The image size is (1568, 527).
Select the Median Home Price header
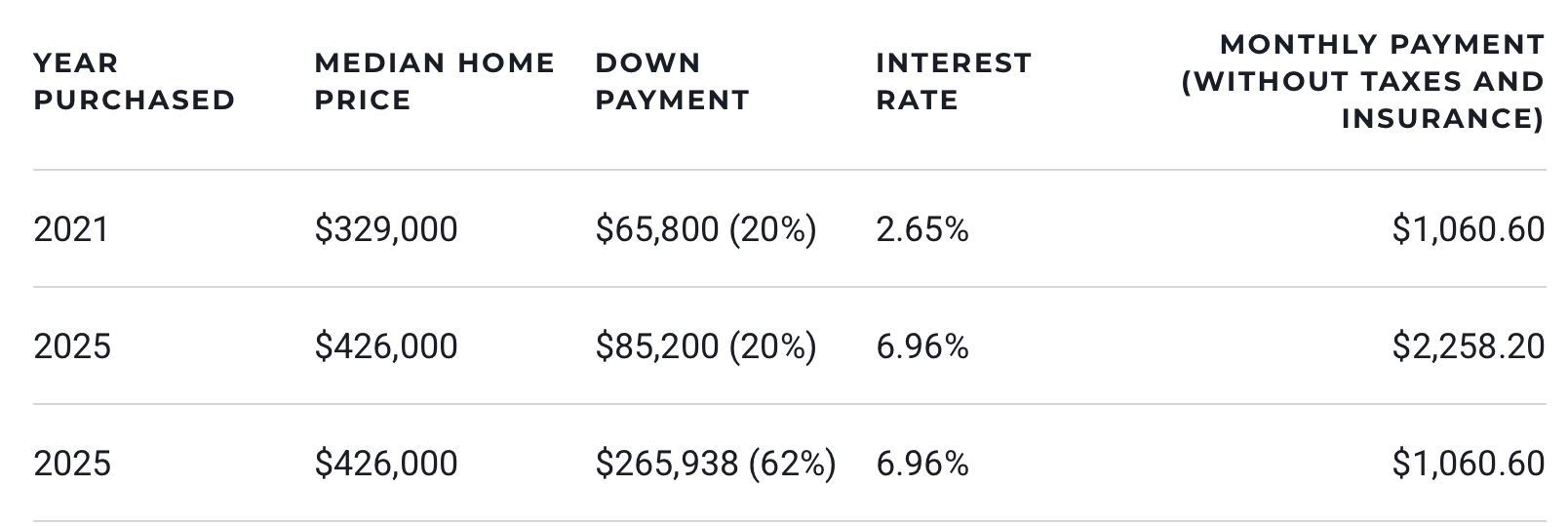click(434, 82)
